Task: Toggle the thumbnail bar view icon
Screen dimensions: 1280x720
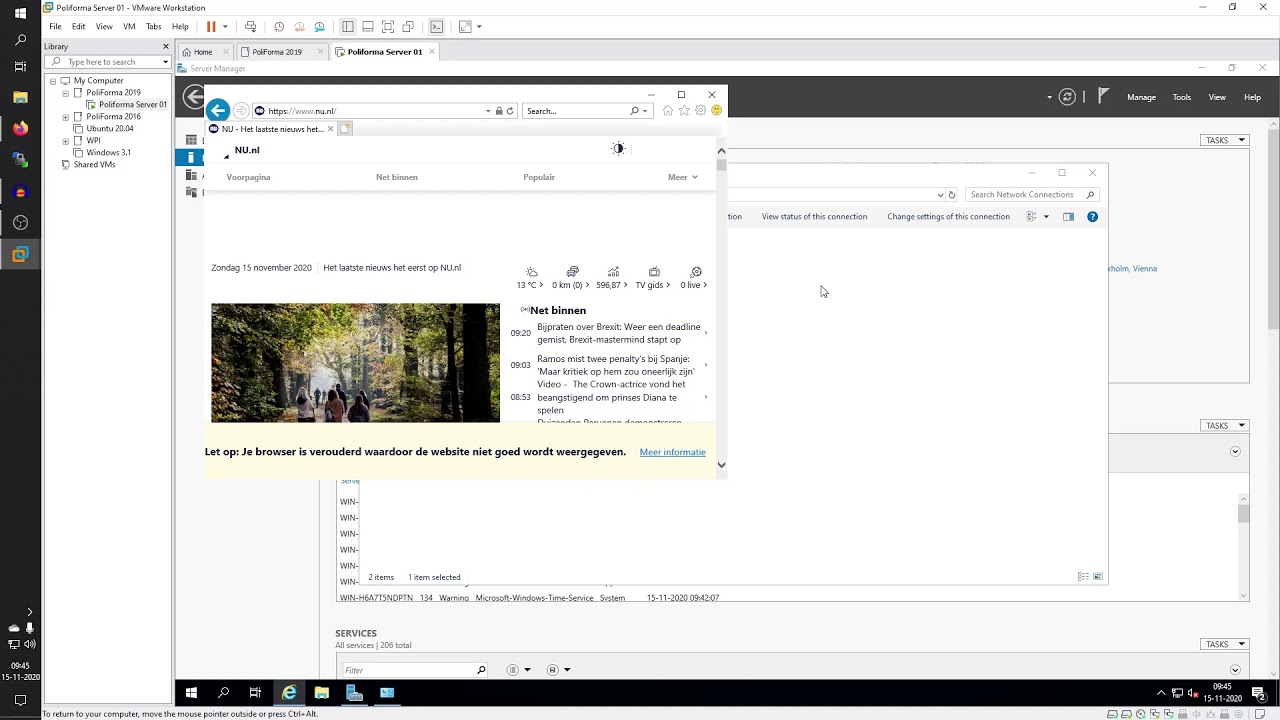Action: [x=368, y=27]
